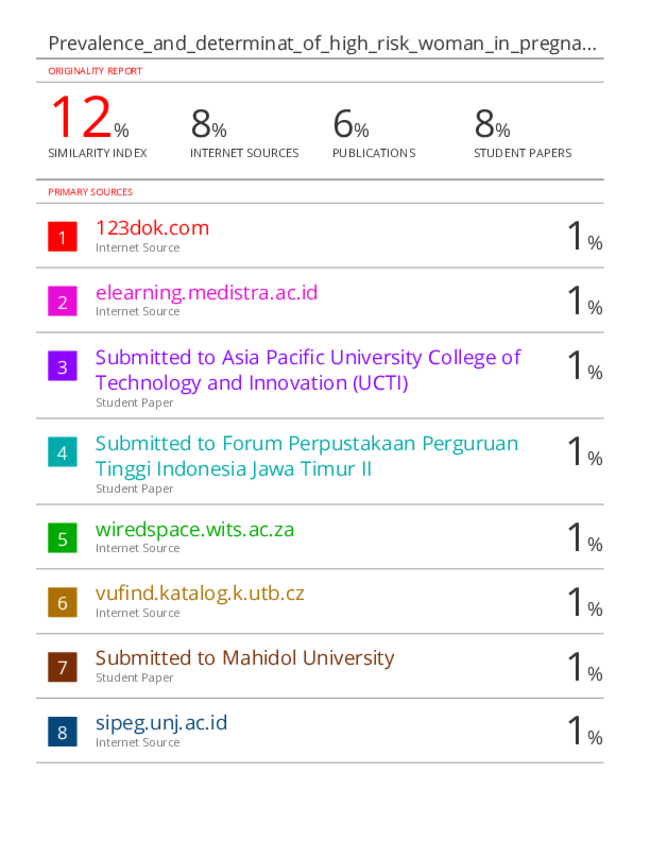Click the navy number 8 source badge

tap(62, 732)
